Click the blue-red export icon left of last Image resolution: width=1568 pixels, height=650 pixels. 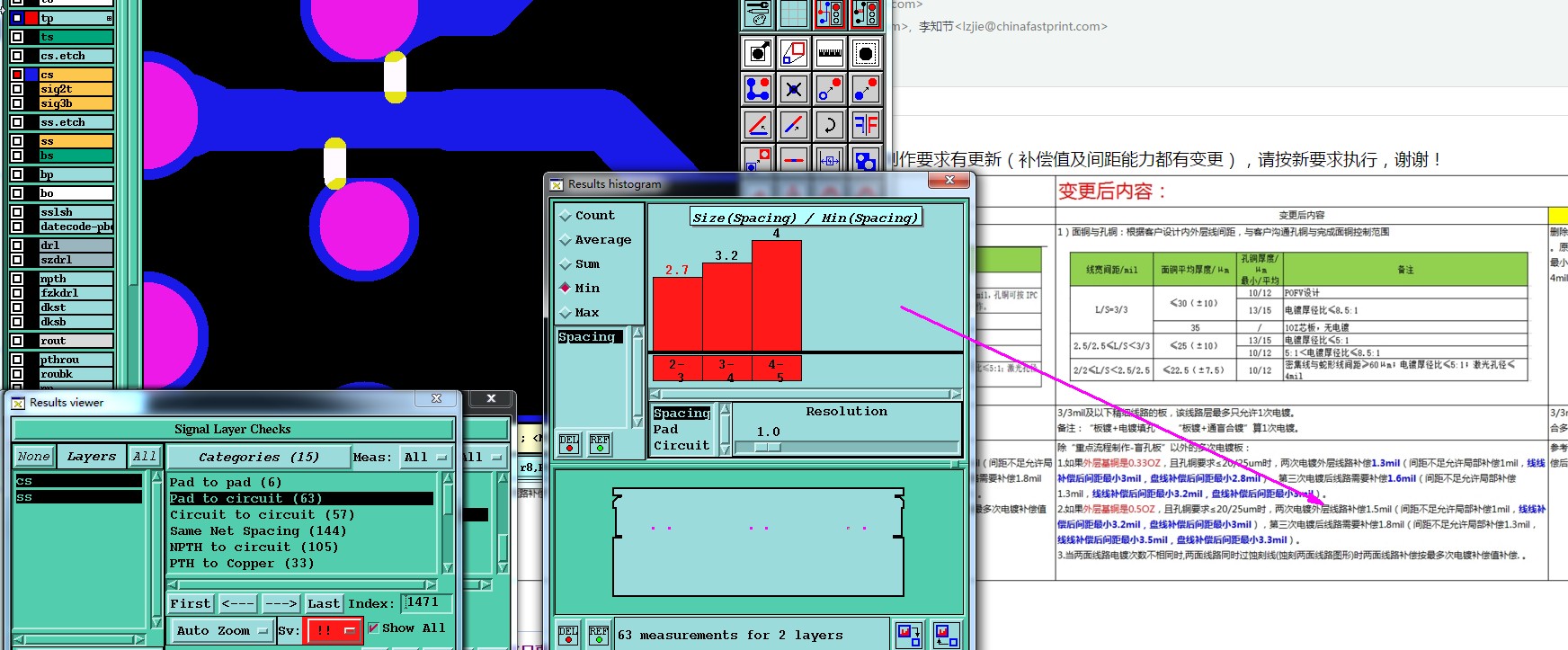coord(909,635)
